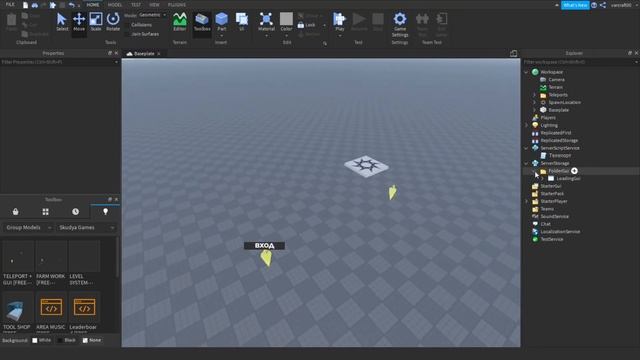Image resolution: width=640 pixels, height=360 pixels.
Task: Click the Undo arrow icon
Action: tap(71, 5)
